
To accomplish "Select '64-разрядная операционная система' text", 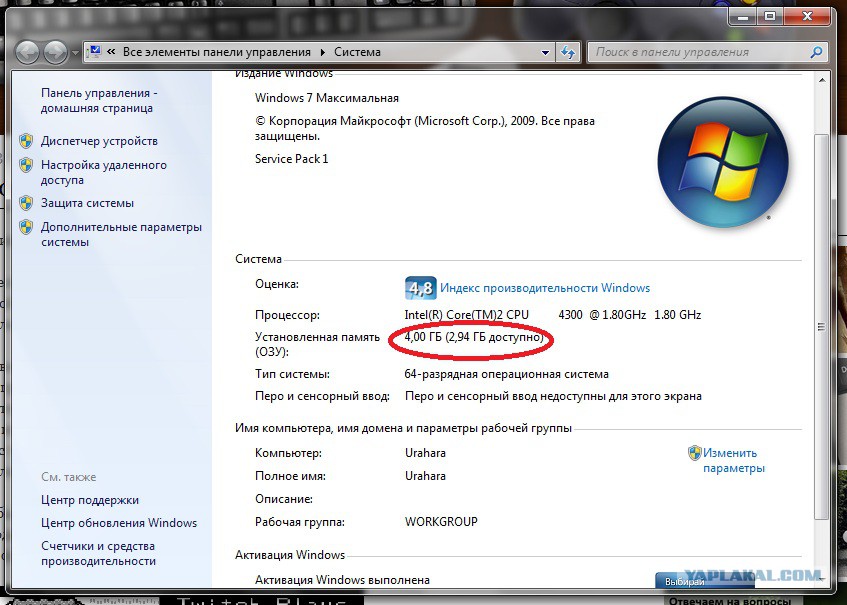I will (x=507, y=374).
